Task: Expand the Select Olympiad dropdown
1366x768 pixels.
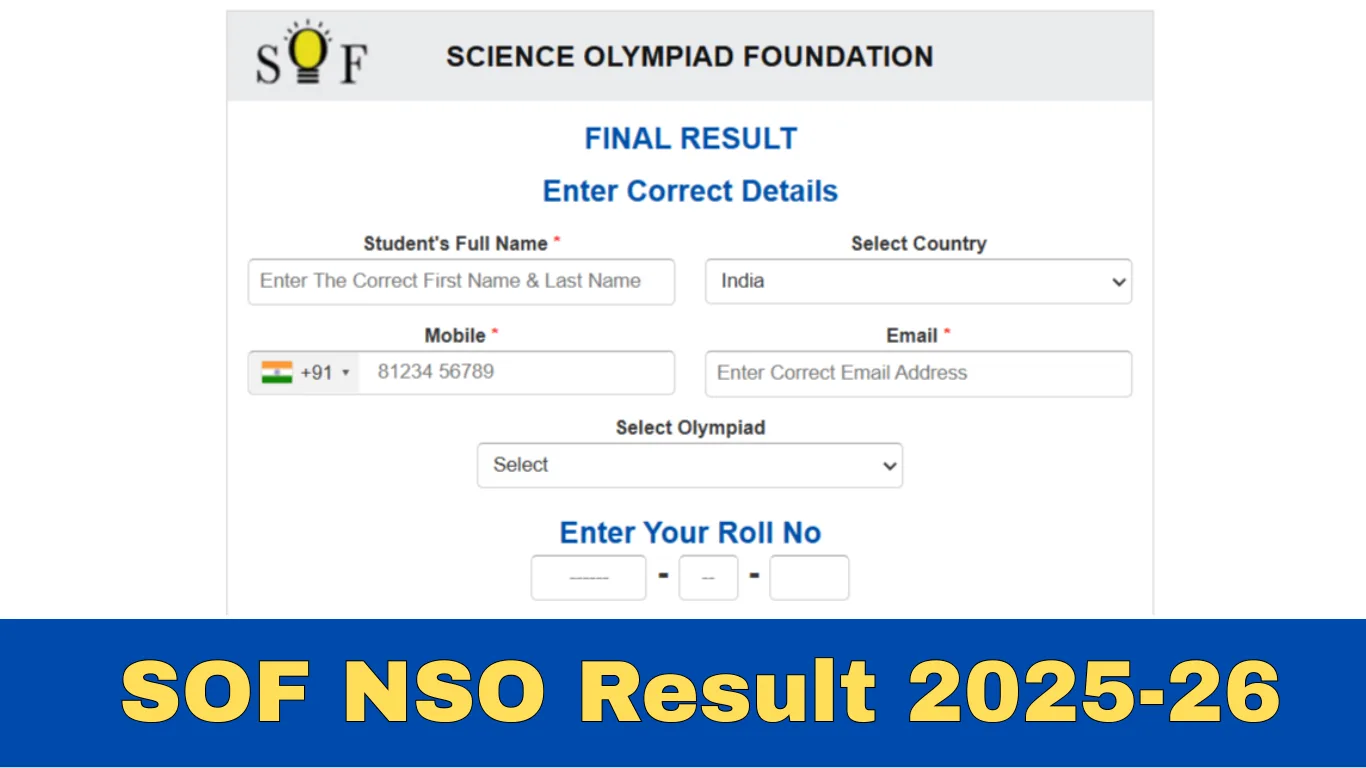Action: 689,465
